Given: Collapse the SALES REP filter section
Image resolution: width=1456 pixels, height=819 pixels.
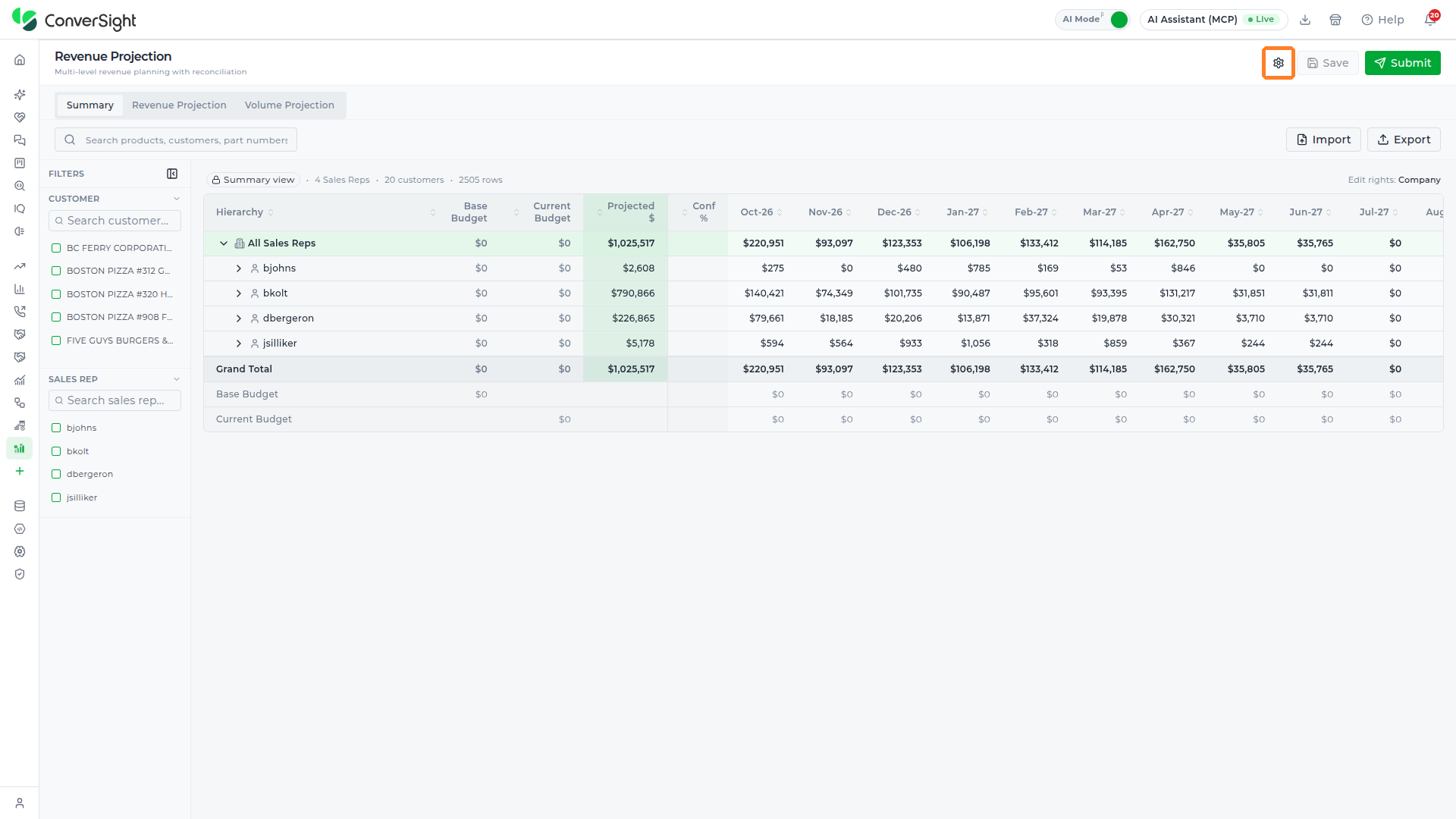Looking at the screenshot, I should (177, 379).
